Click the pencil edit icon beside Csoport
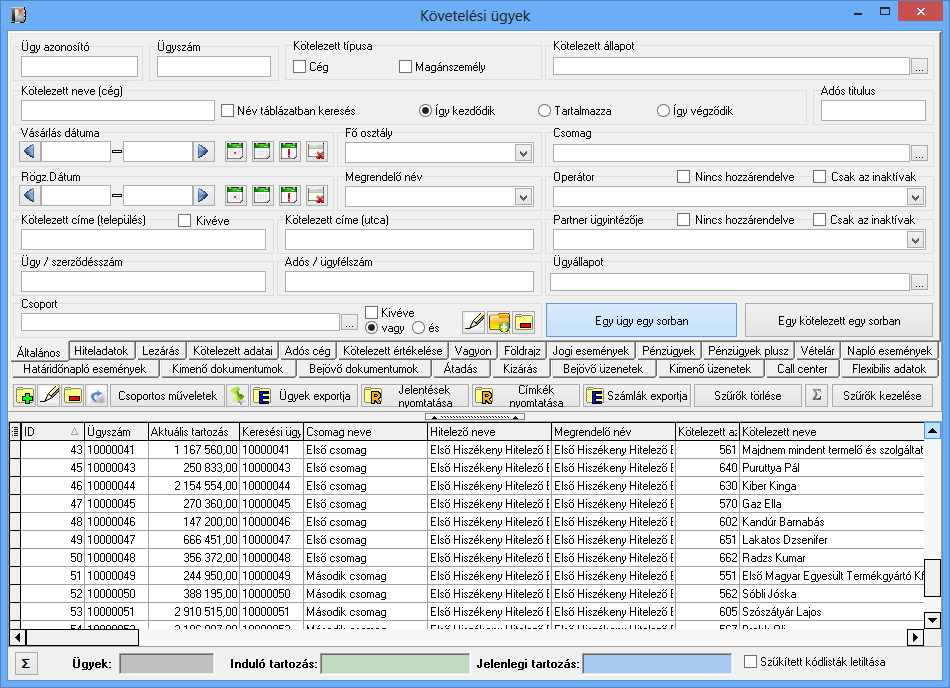Screen dimensions: 950x688 click(473, 322)
